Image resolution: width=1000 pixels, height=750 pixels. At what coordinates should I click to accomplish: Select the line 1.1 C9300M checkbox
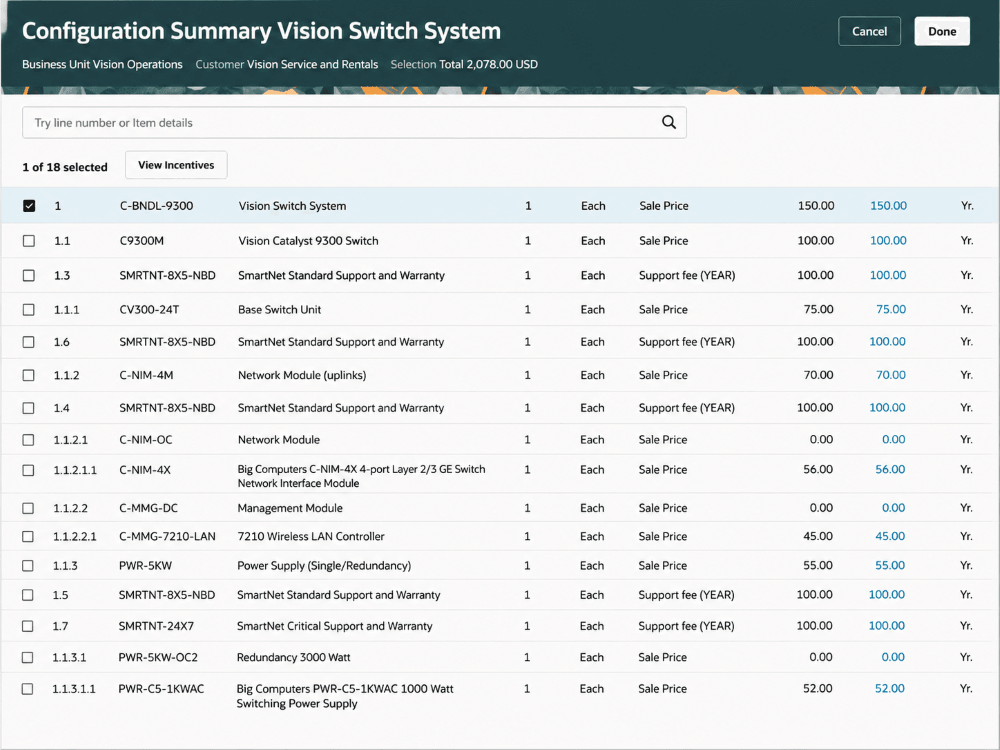[x=29, y=240]
